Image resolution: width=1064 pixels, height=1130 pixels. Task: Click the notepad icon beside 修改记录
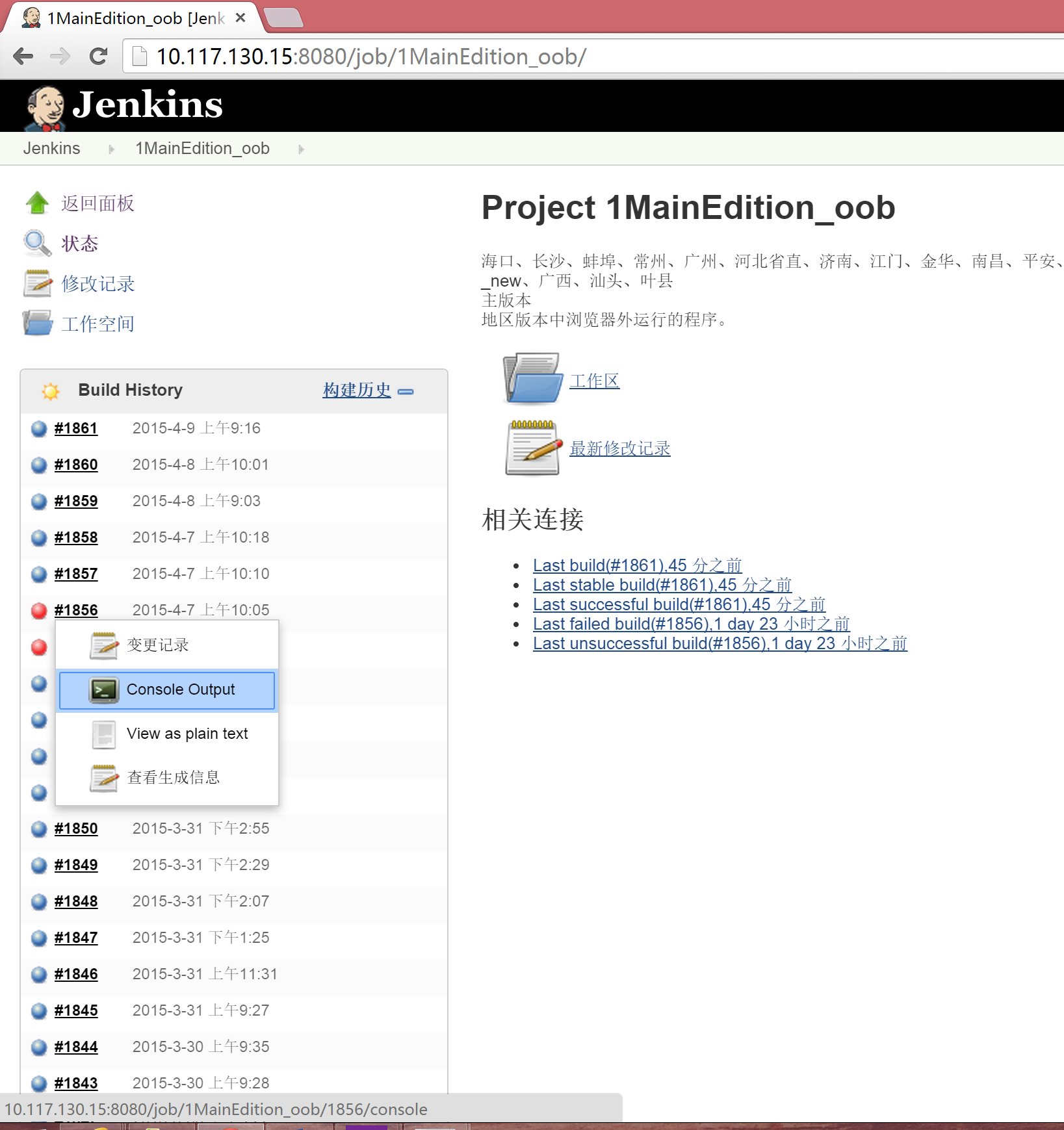point(37,283)
